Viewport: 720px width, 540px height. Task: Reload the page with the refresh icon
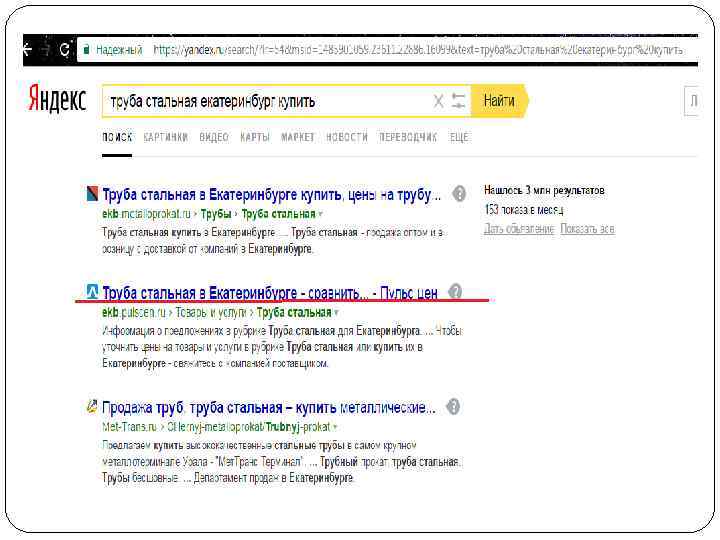65,49
